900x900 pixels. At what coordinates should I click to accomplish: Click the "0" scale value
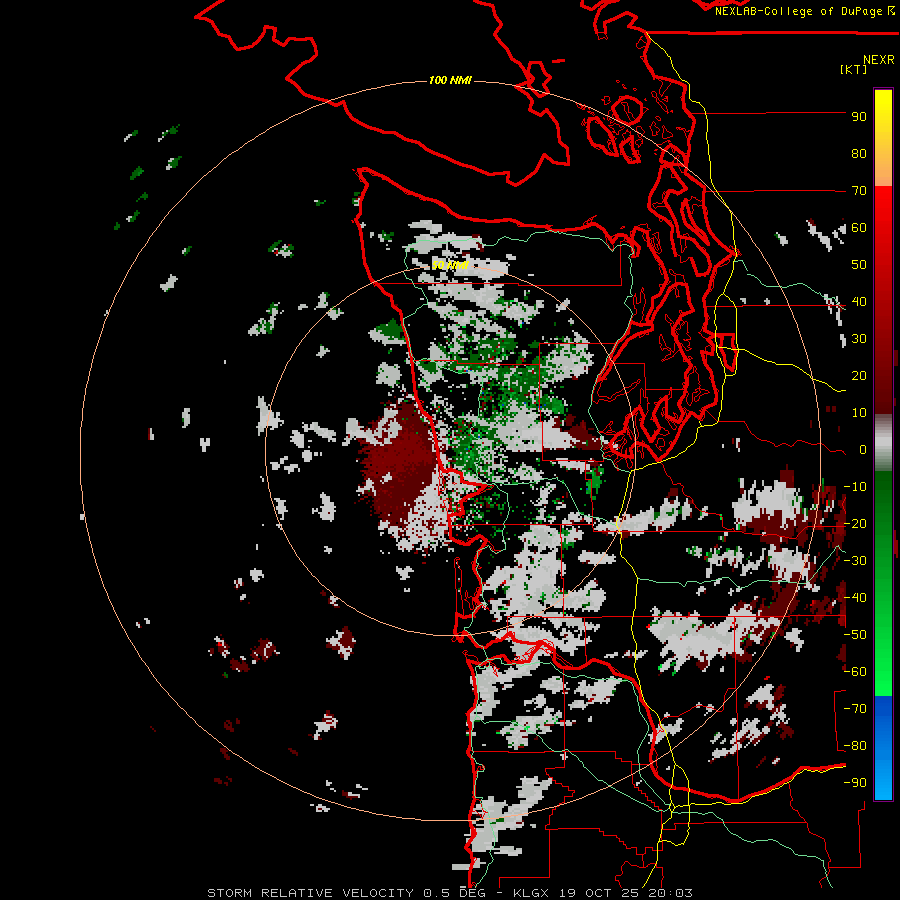coord(863,450)
